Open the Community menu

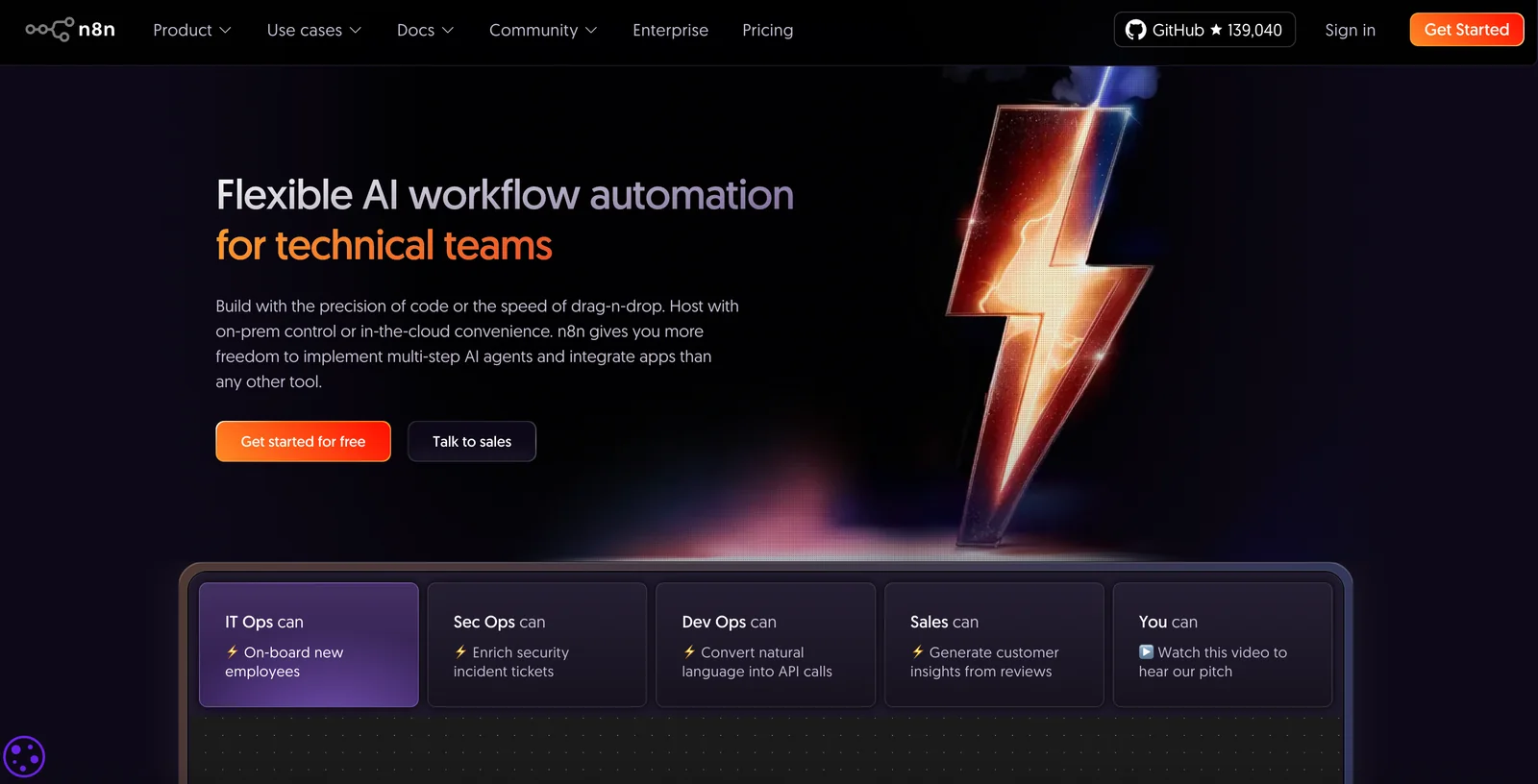pos(543,30)
